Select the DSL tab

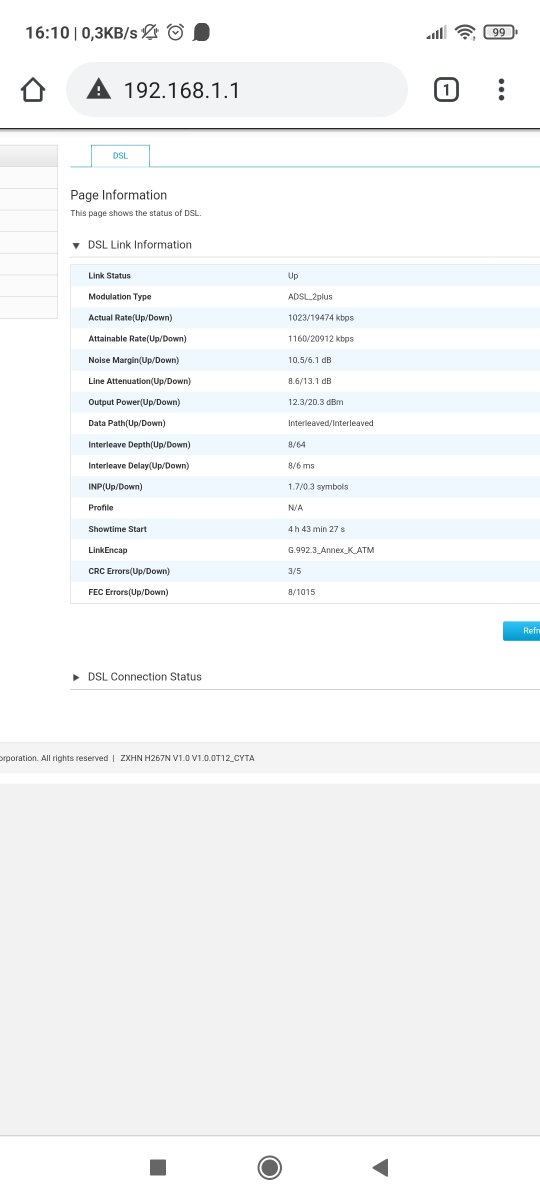click(120, 156)
